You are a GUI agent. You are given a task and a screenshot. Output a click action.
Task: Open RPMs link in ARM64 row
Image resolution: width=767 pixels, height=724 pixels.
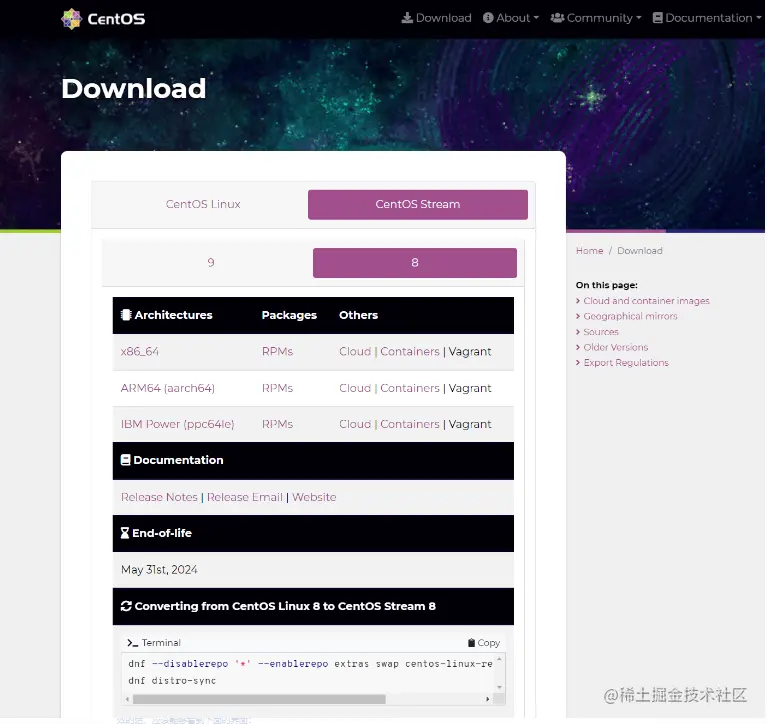(x=277, y=388)
